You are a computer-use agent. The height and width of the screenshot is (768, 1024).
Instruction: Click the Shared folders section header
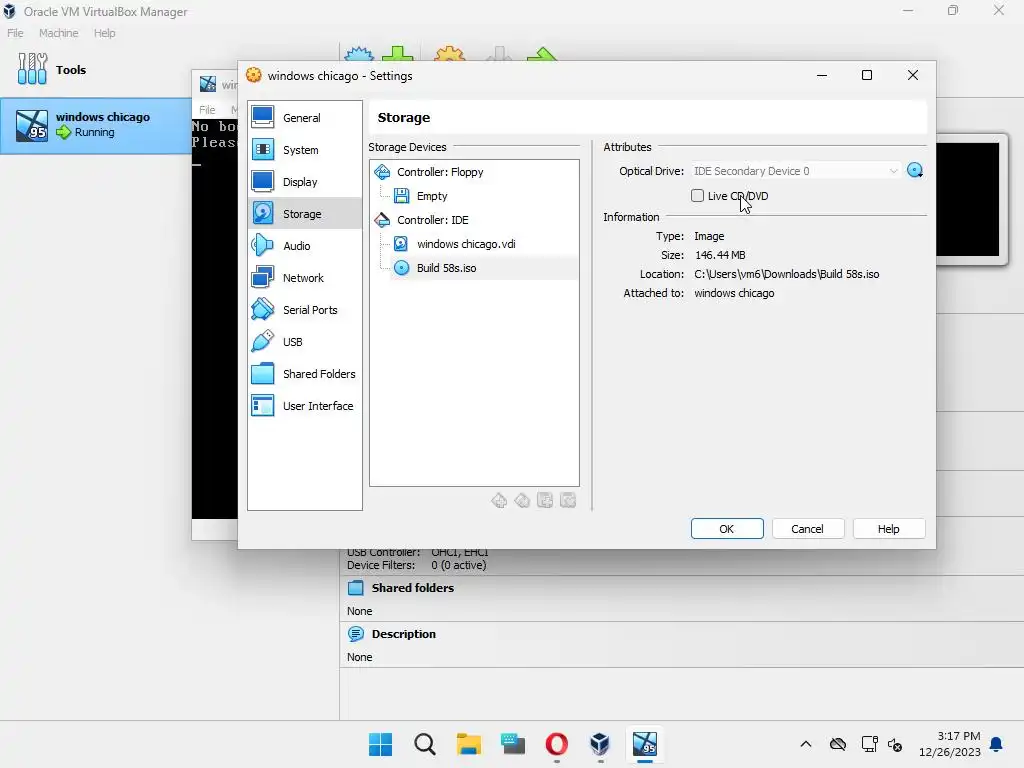(413, 588)
